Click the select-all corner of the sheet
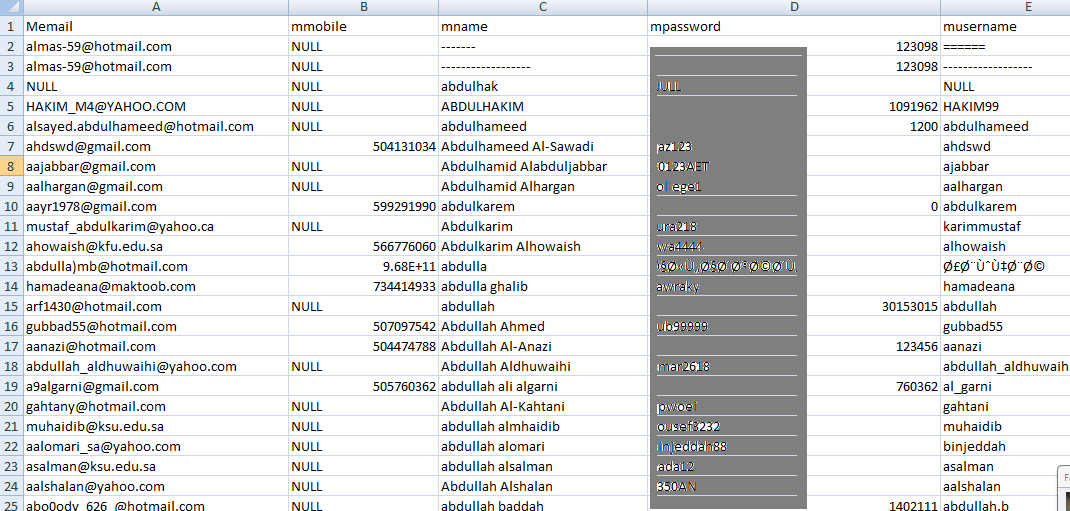Image resolution: width=1070 pixels, height=511 pixels. [x=12, y=8]
